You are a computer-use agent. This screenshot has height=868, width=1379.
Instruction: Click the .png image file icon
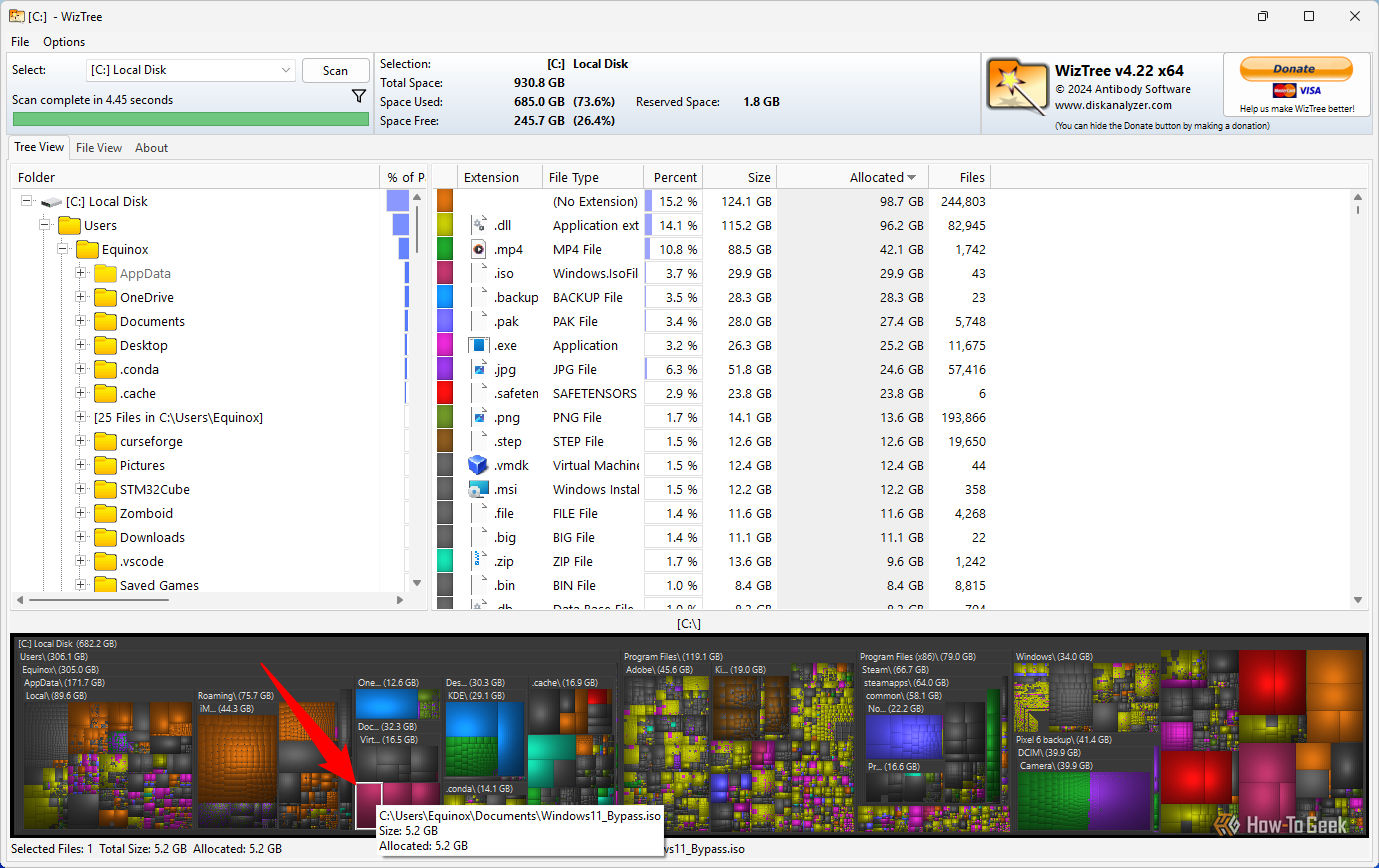[478, 418]
